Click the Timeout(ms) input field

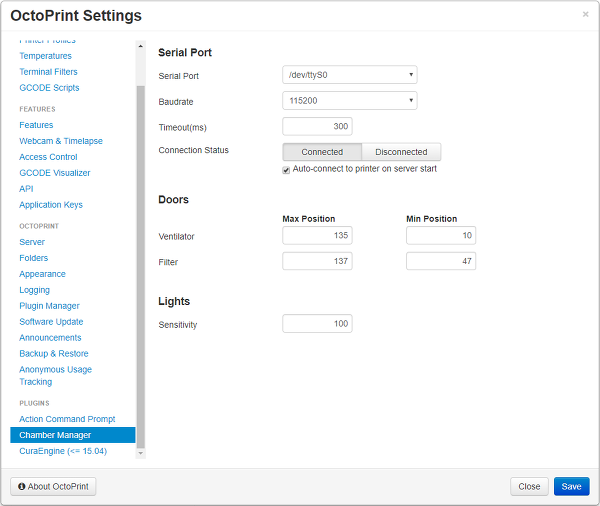pos(317,126)
